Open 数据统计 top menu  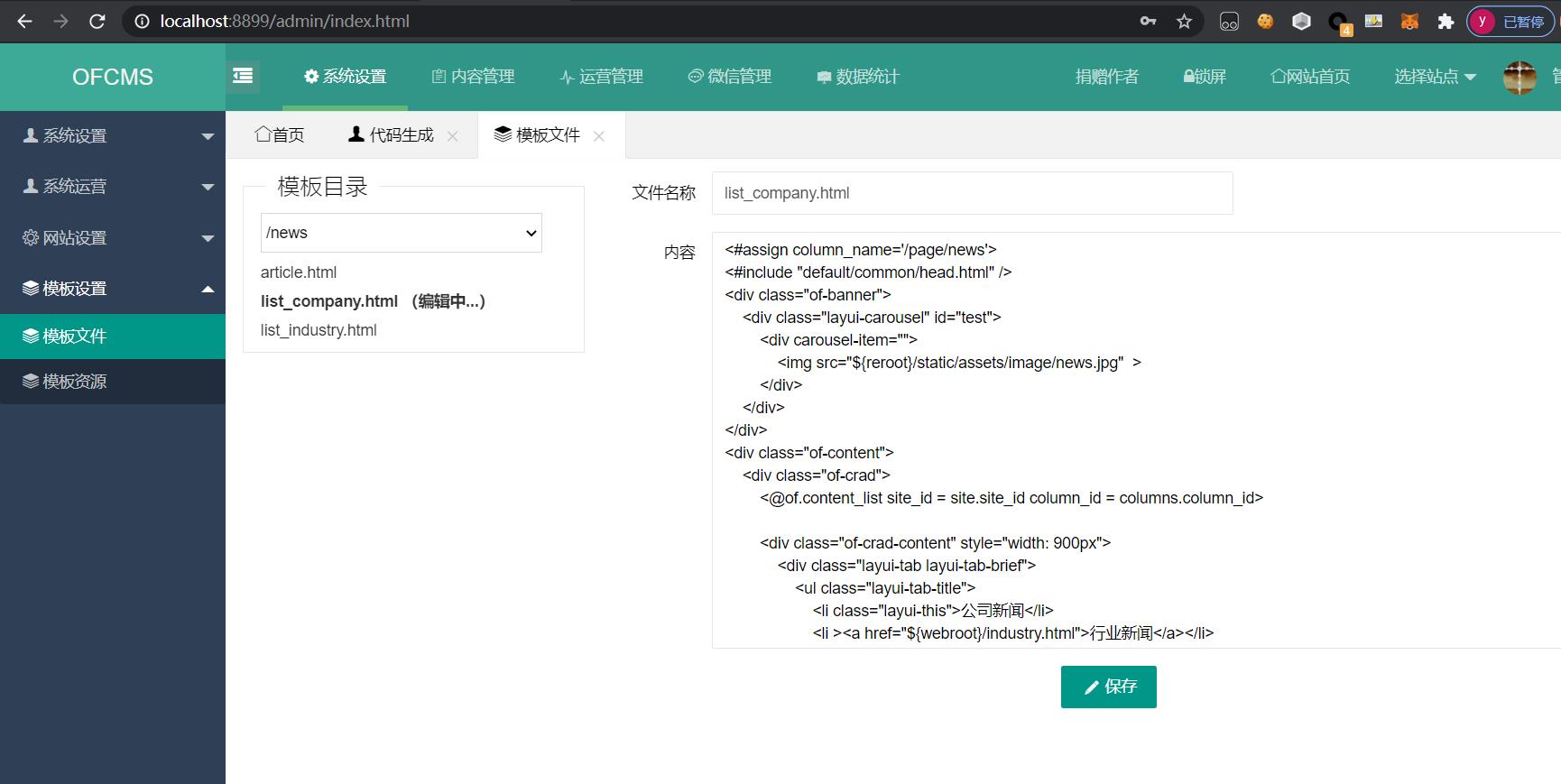[858, 77]
